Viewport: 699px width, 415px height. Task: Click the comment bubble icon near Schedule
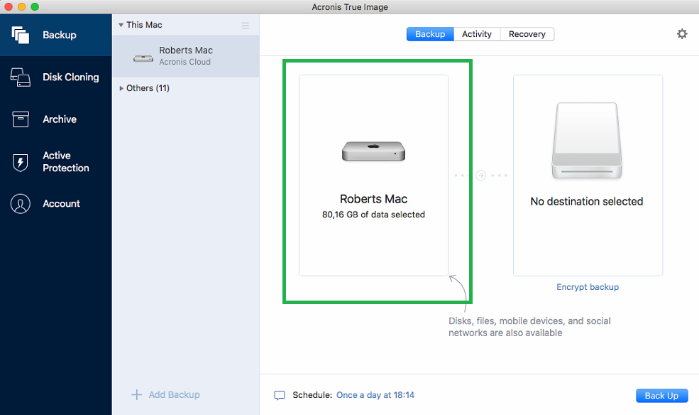(280, 395)
